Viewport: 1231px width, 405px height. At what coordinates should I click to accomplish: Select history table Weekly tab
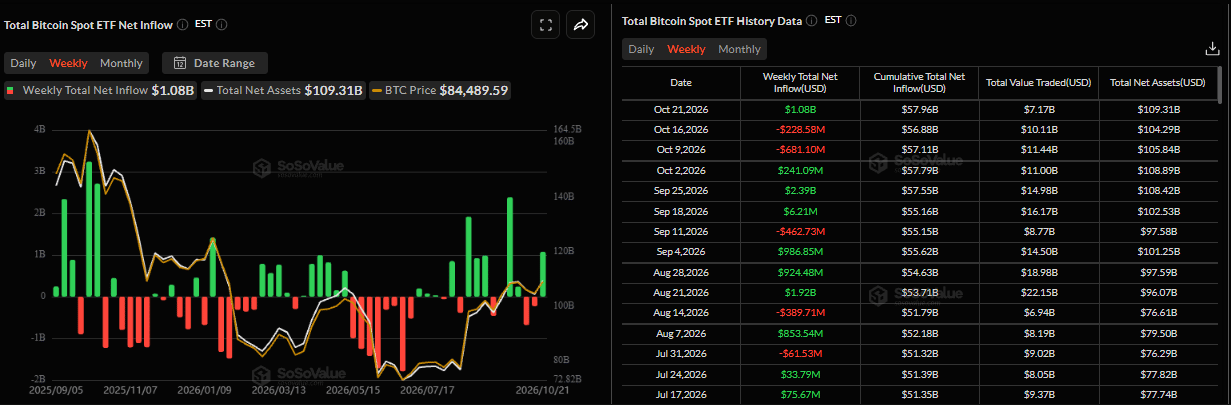point(686,49)
